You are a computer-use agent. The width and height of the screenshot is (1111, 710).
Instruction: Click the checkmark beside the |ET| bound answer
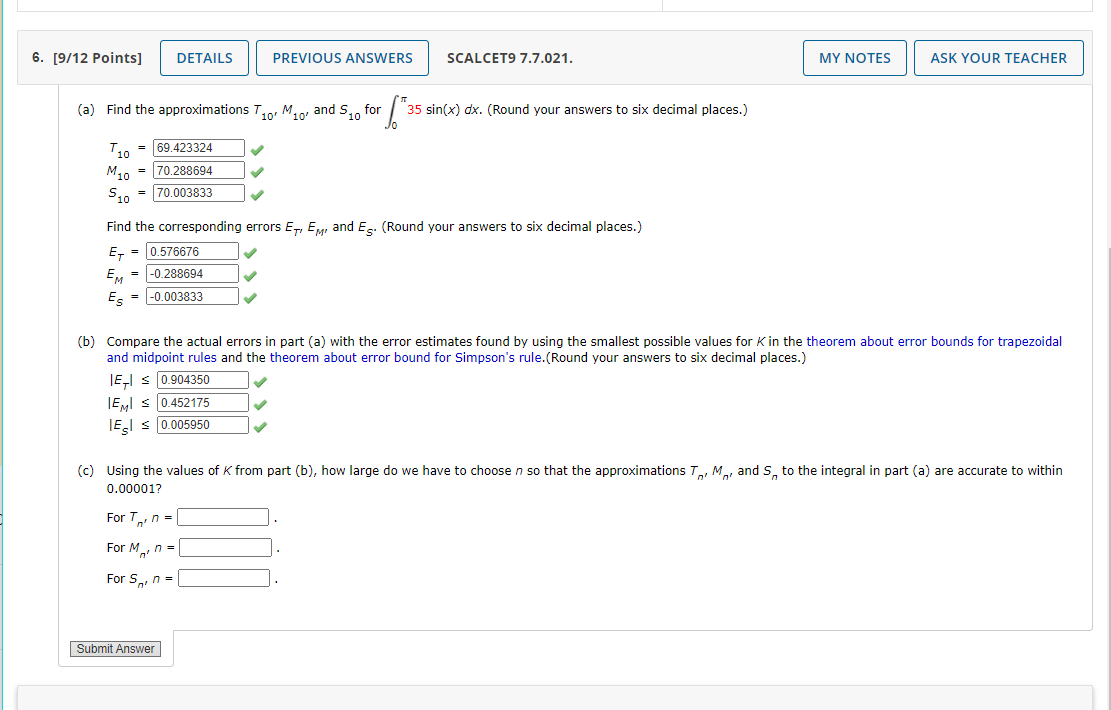[x=260, y=379]
